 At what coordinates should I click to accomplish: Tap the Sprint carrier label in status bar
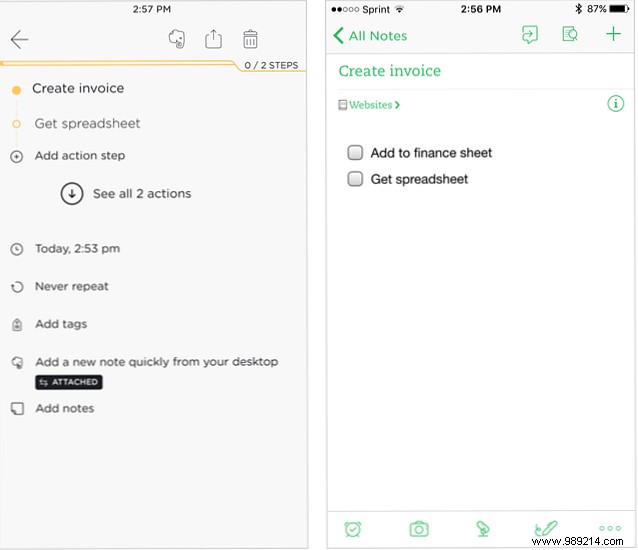pyautogui.click(x=376, y=9)
